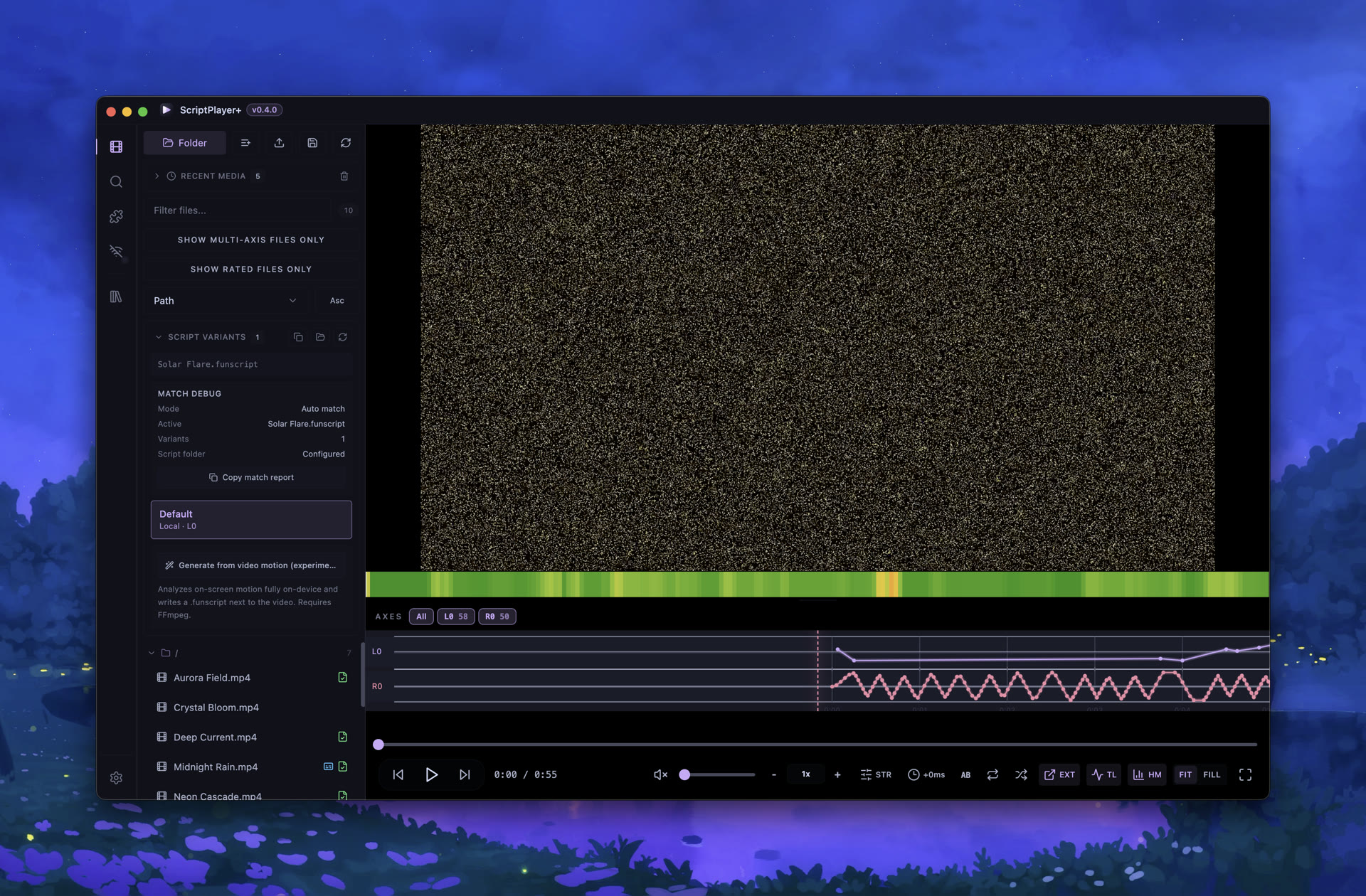Click subtitle badge on Midnight Rain.mp4

328,767
